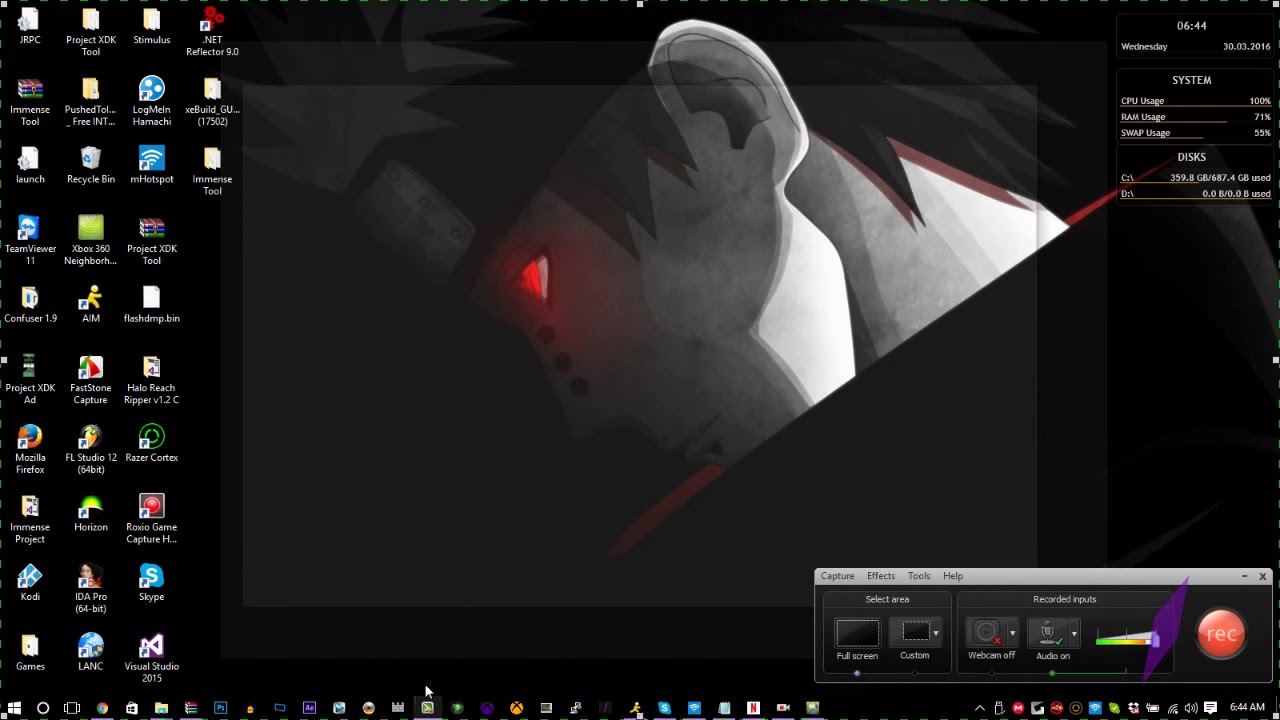1280x720 pixels.
Task: Select Custom capture area
Action: tap(915, 633)
